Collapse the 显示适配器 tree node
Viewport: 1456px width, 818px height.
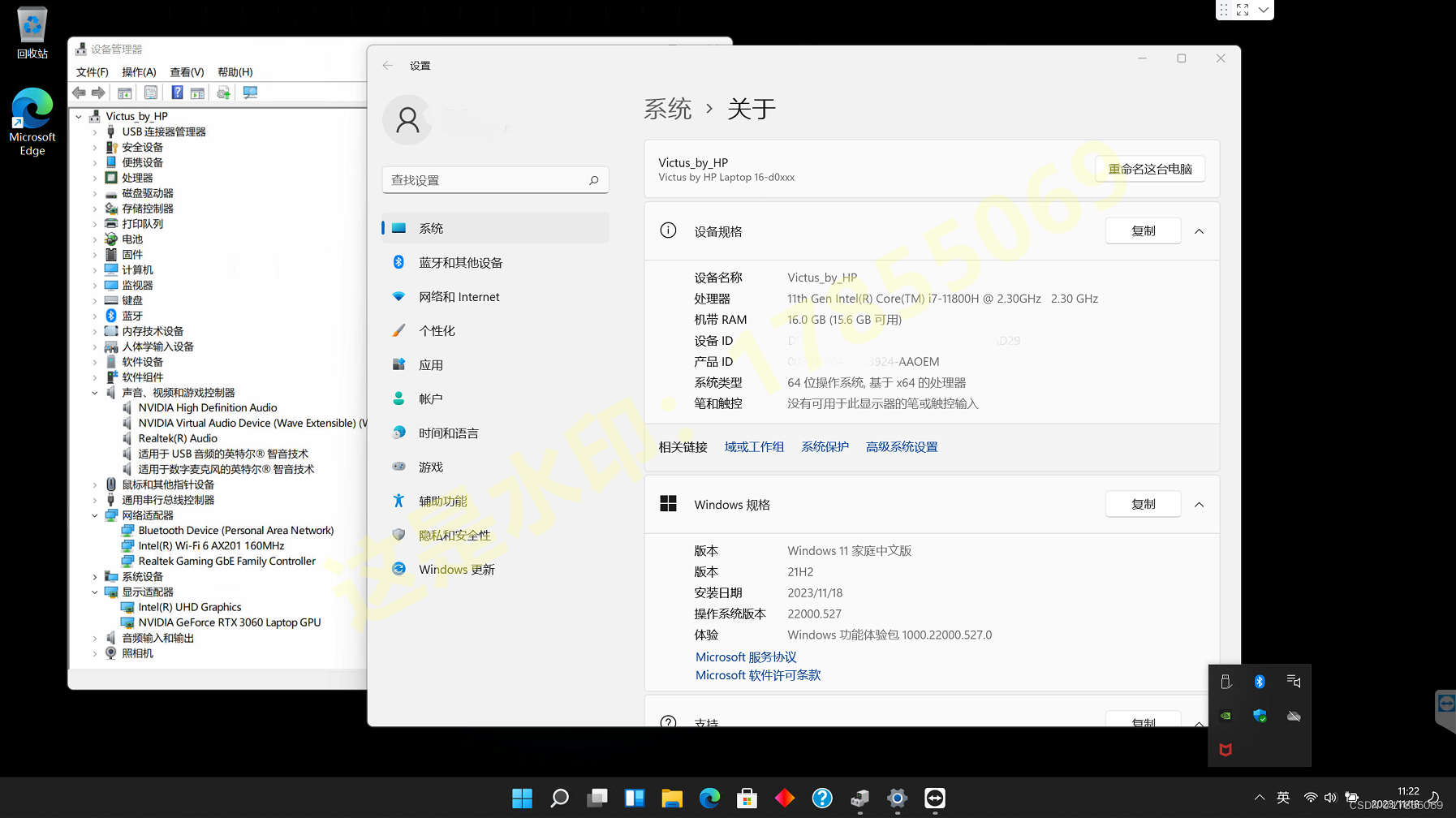[x=95, y=592]
